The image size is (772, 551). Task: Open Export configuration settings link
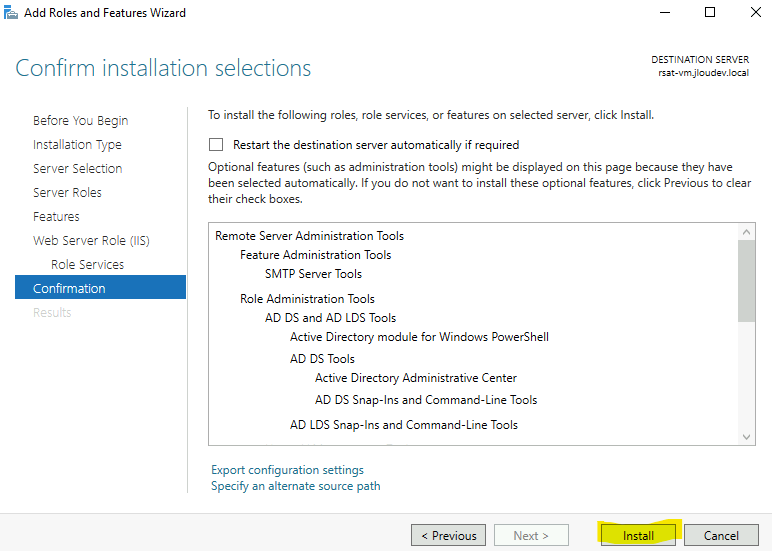point(288,470)
